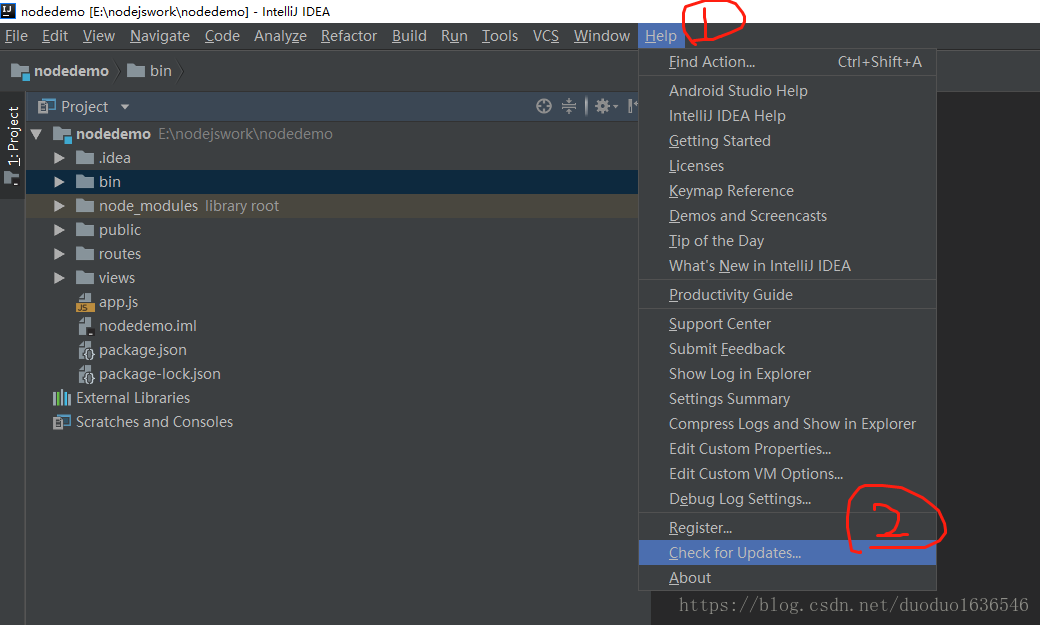Select Demos and Screencasts
This screenshot has width=1040, height=625.
tap(787, 216)
